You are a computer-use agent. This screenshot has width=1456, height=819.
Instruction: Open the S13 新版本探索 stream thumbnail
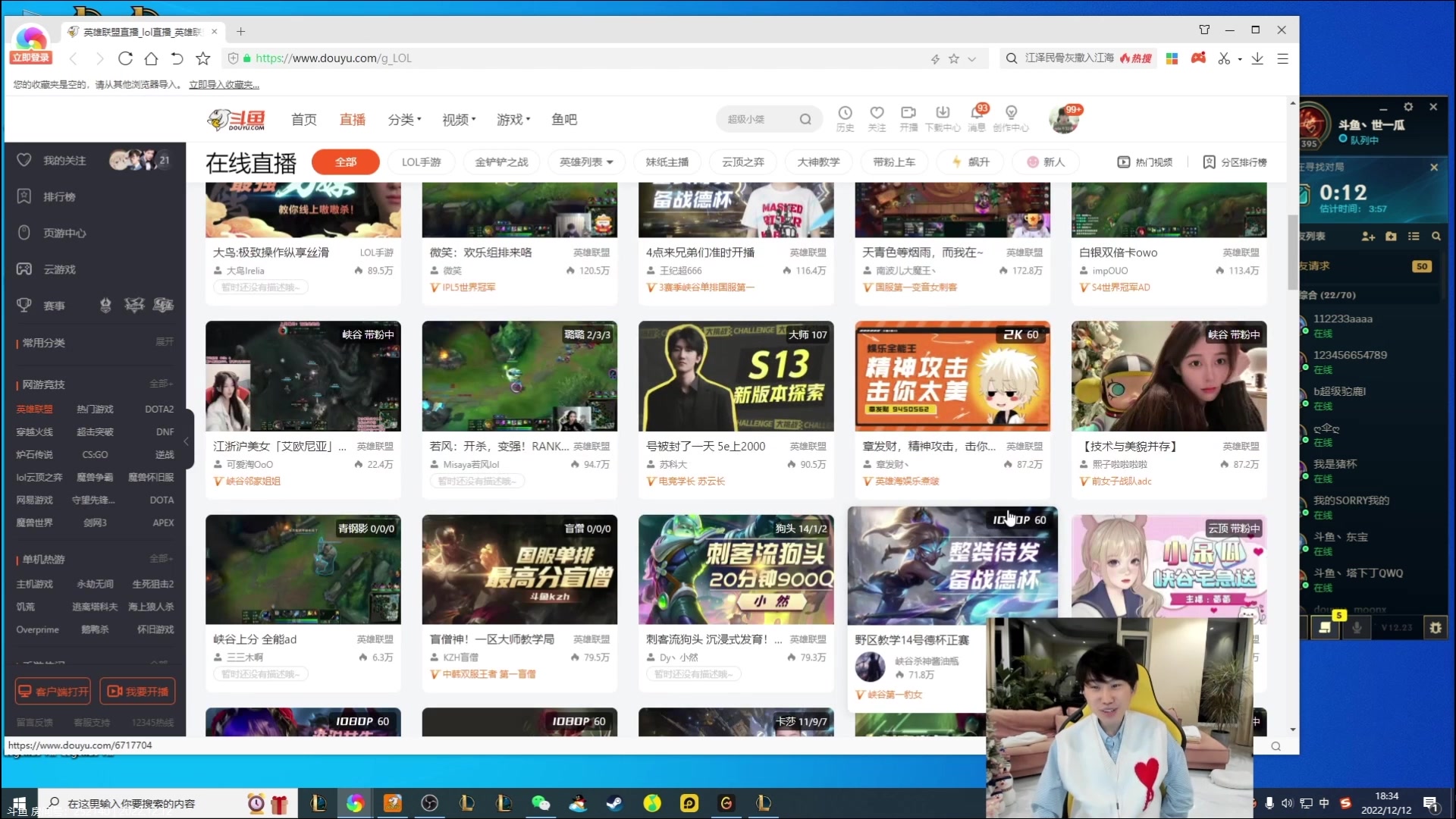(736, 375)
